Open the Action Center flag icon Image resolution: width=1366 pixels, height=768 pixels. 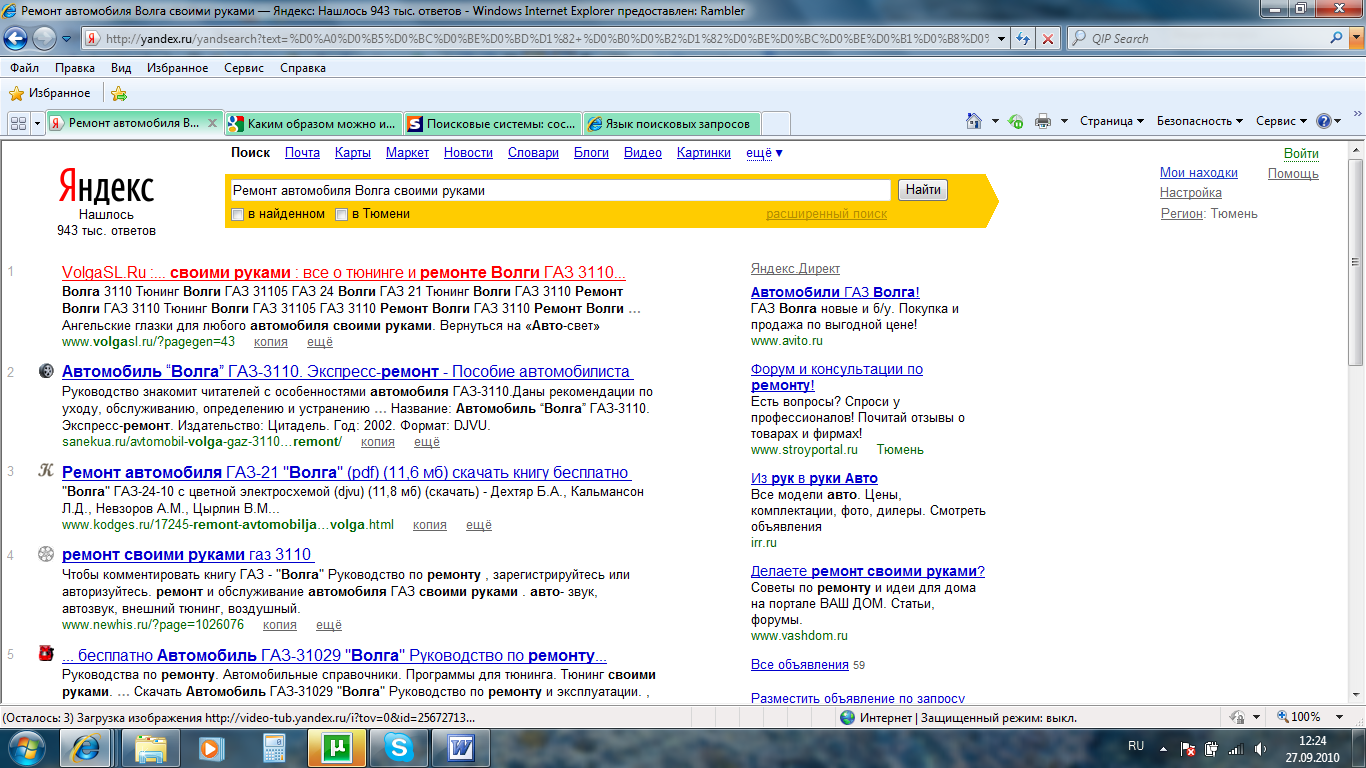coord(1188,748)
